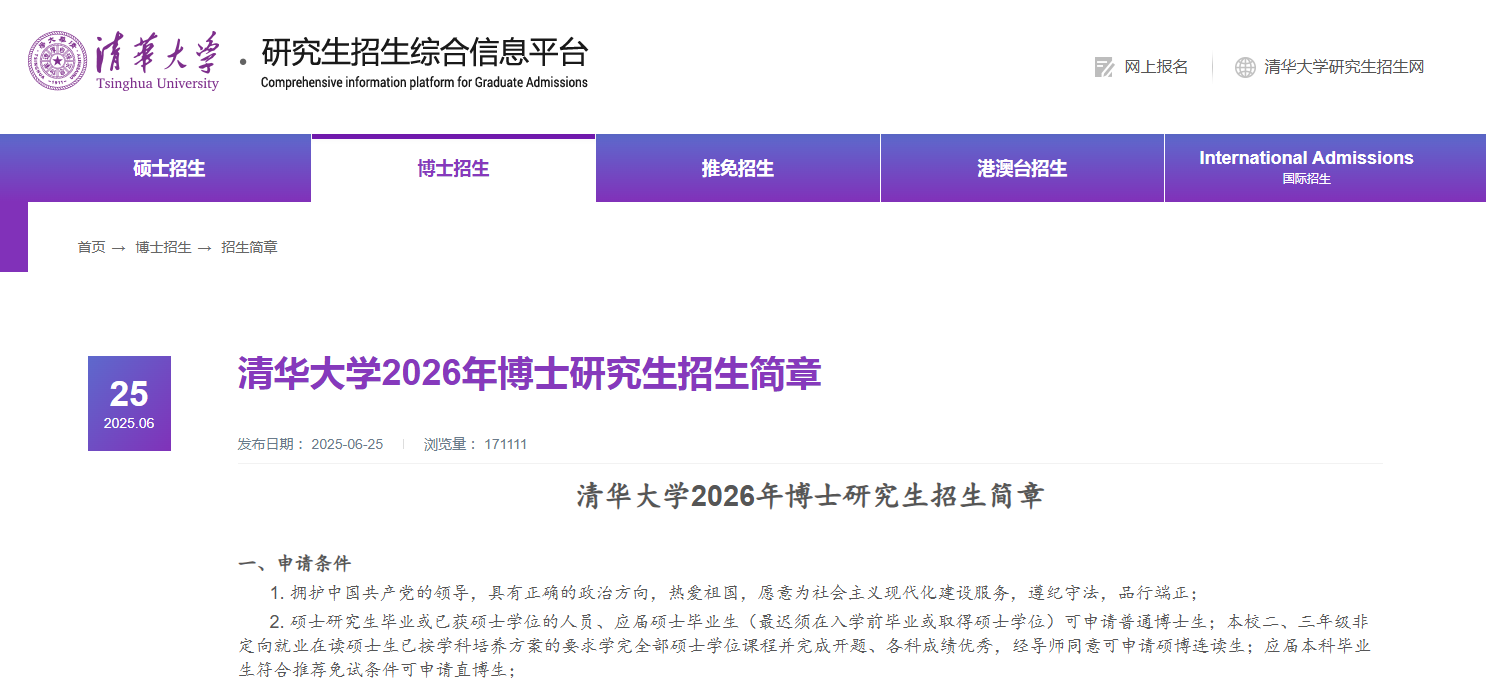Click the Tsinghua University logo emblem
The width and height of the screenshot is (1486, 681).
click(57, 61)
